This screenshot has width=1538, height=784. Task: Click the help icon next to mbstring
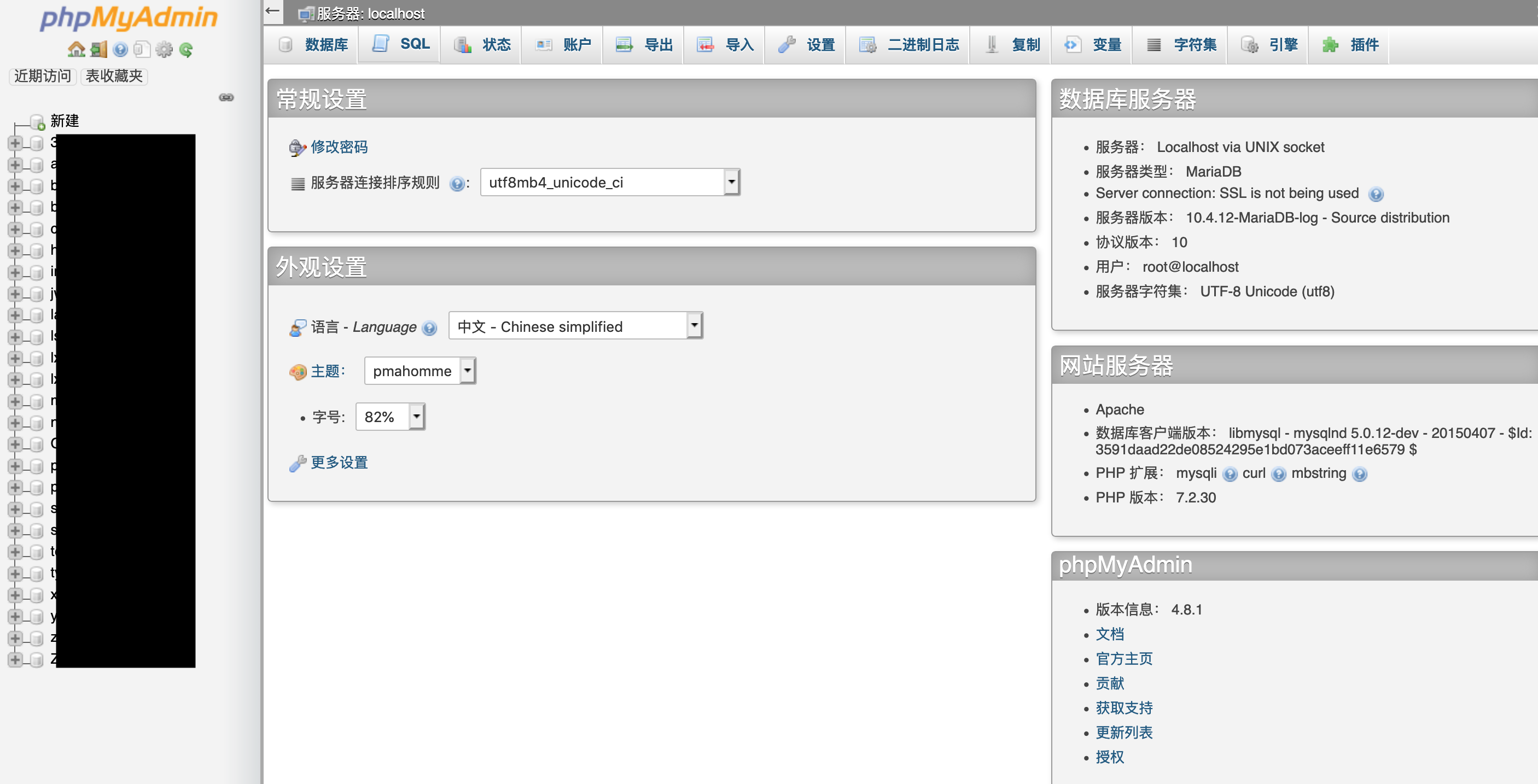tap(1360, 475)
